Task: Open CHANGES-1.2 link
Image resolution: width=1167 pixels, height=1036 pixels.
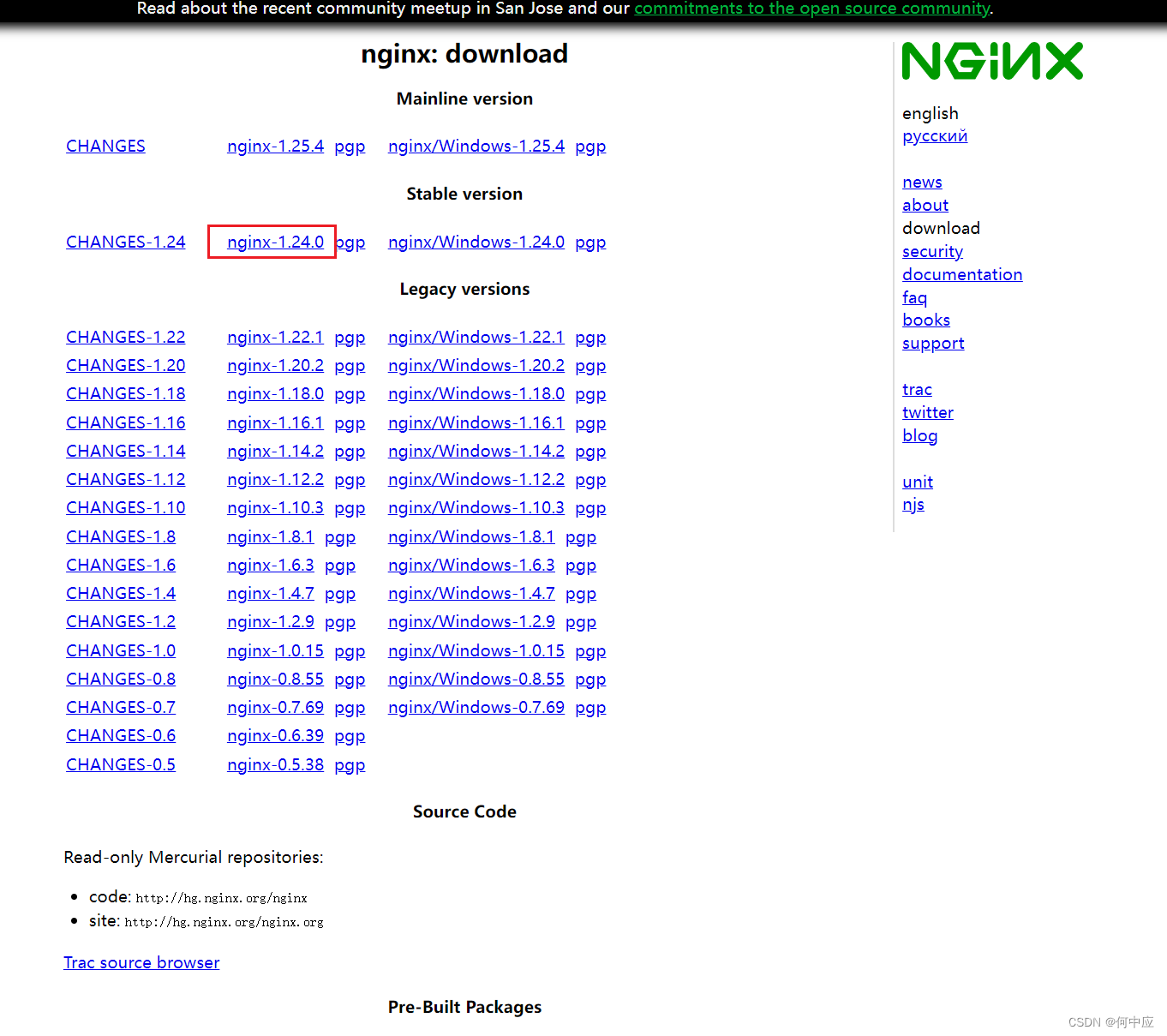Action: pos(121,622)
